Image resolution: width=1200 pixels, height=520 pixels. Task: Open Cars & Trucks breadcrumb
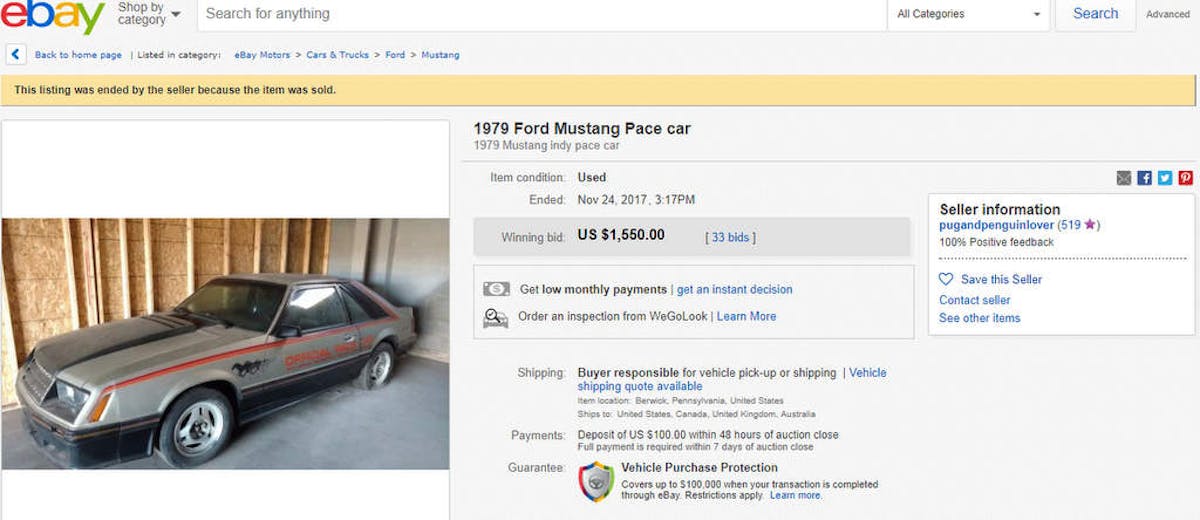point(338,55)
